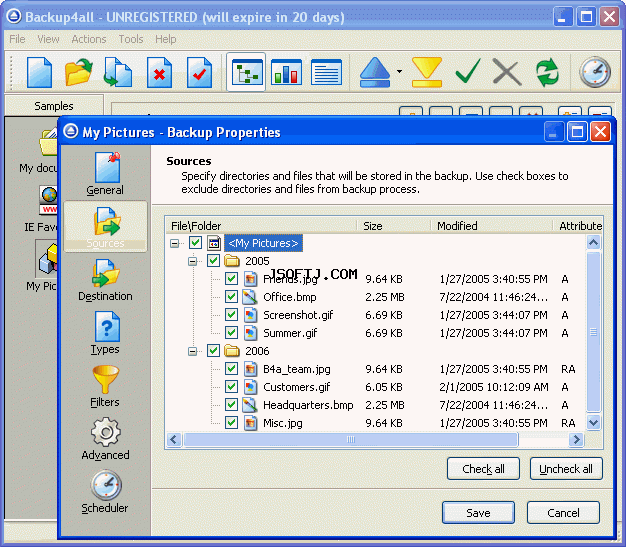Click the Check all button
Screen dimensions: 626x547
pyautogui.click(x=483, y=469)
